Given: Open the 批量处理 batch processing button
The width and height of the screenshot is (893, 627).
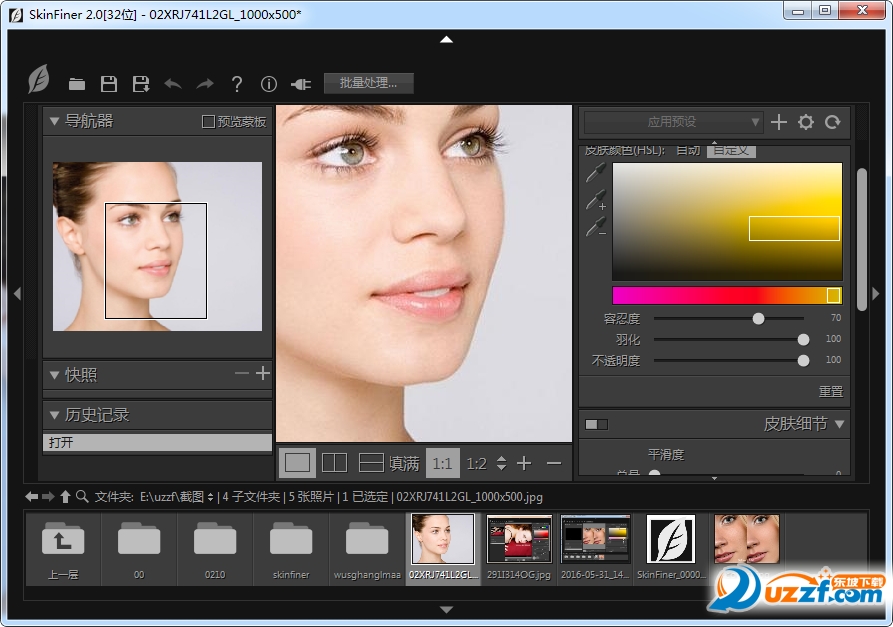Looking at the screenshot, I should [368, 83].
